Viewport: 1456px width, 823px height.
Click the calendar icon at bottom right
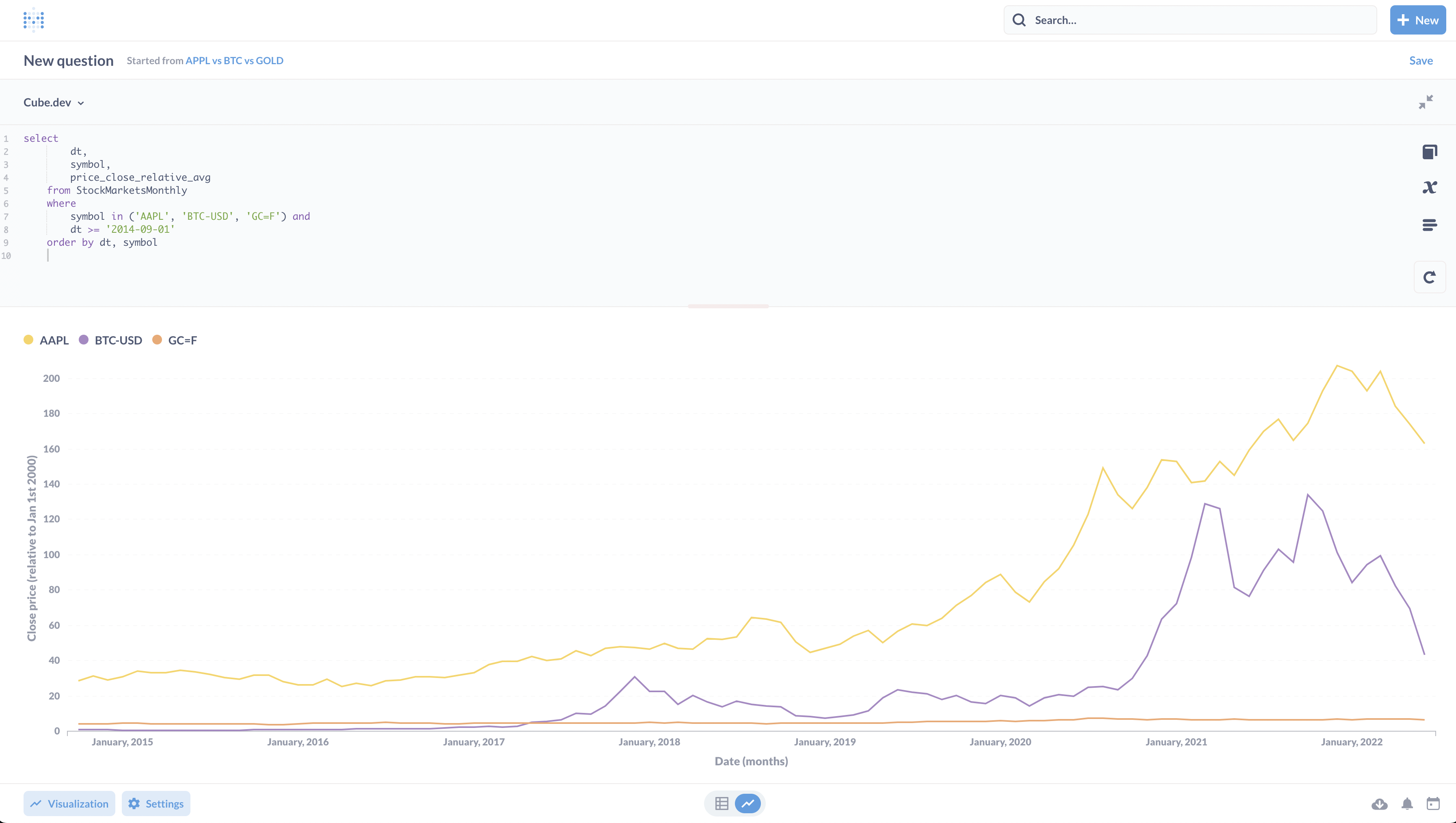tap(1433, 804)
